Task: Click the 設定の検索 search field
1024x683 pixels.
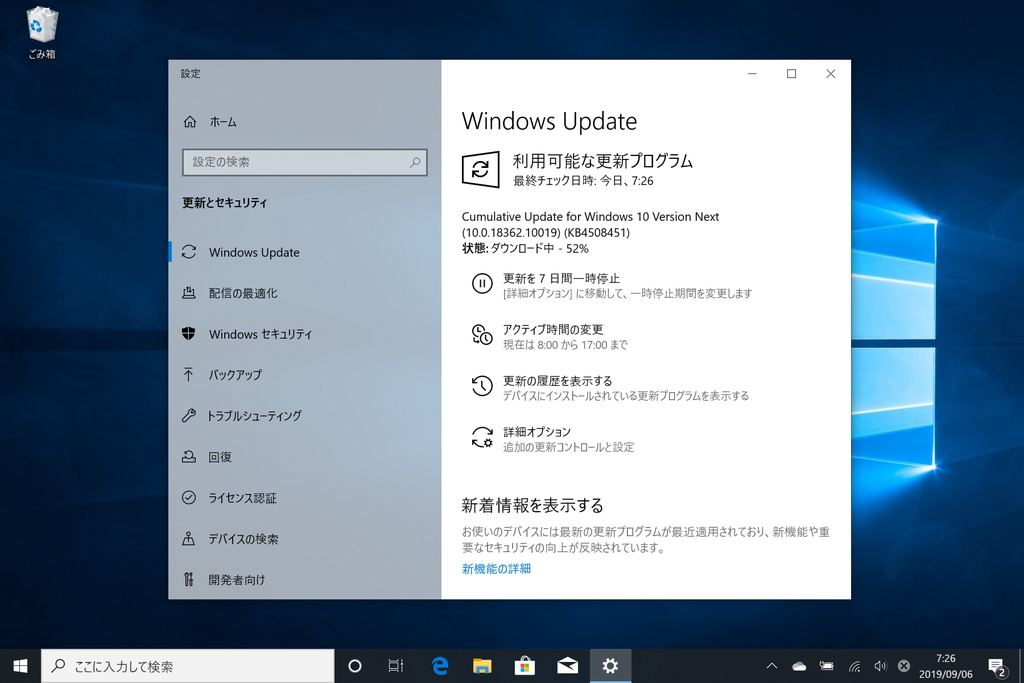Action: pos(304,162)
